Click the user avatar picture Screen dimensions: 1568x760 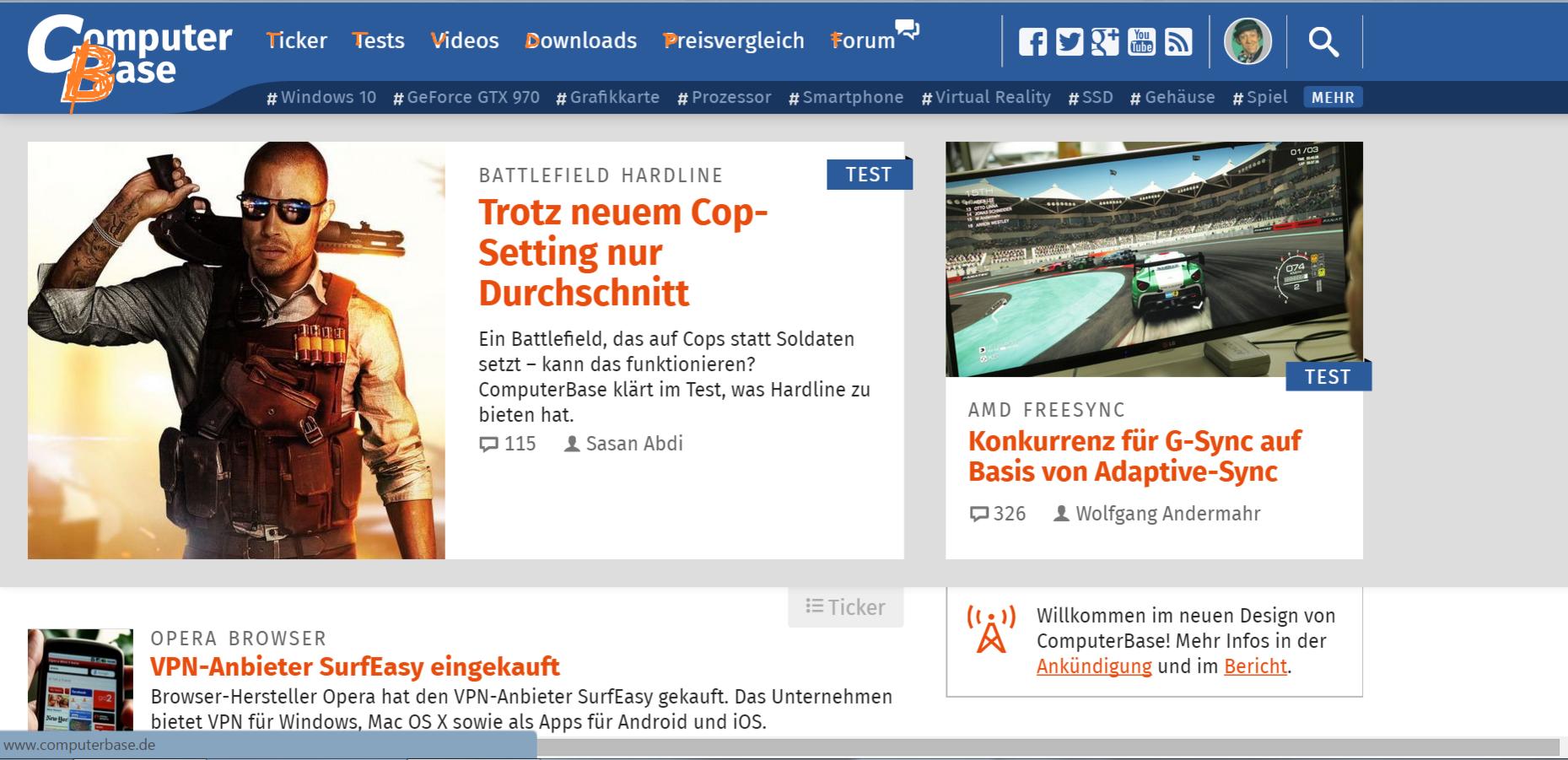click(1247, 41)
